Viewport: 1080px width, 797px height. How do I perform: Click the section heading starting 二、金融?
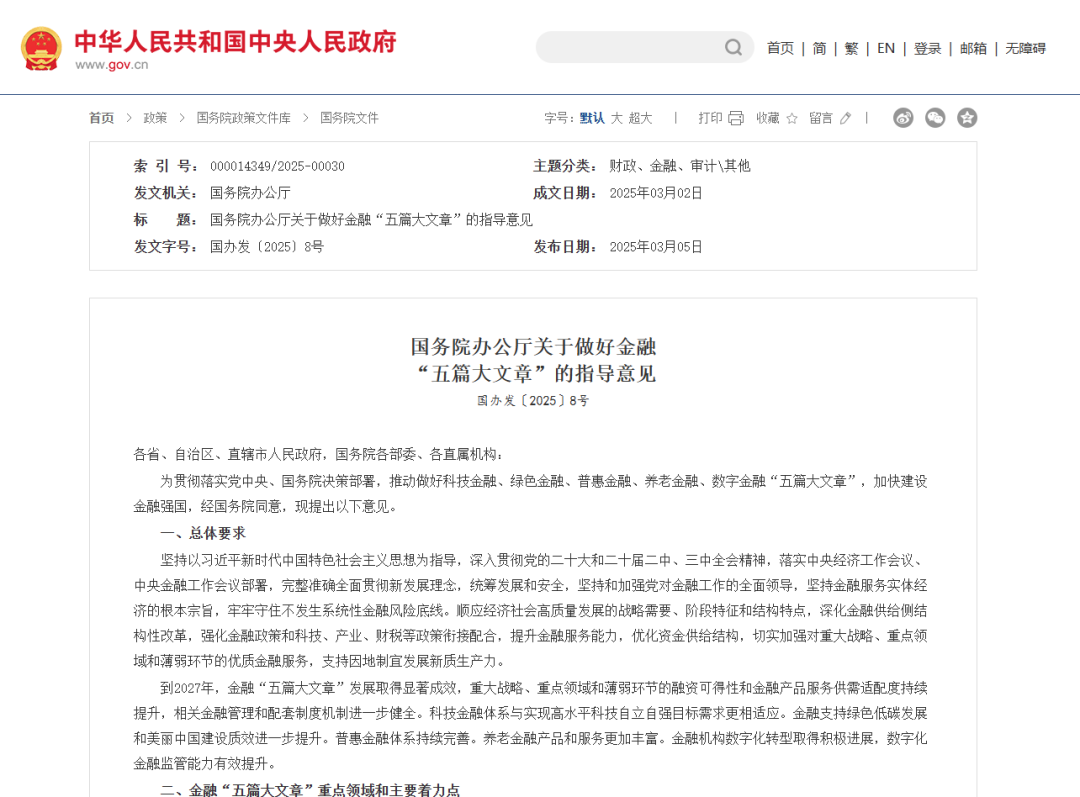pyautogui.click(x=310, y=789)
